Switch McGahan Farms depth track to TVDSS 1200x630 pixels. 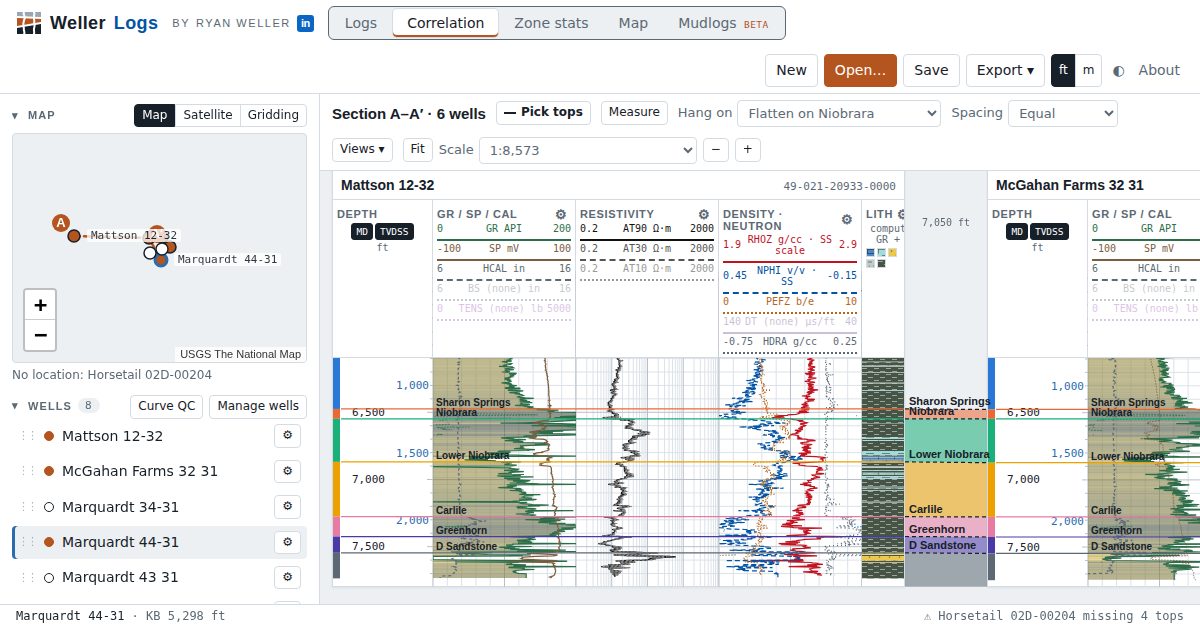tap(1050, 232)
